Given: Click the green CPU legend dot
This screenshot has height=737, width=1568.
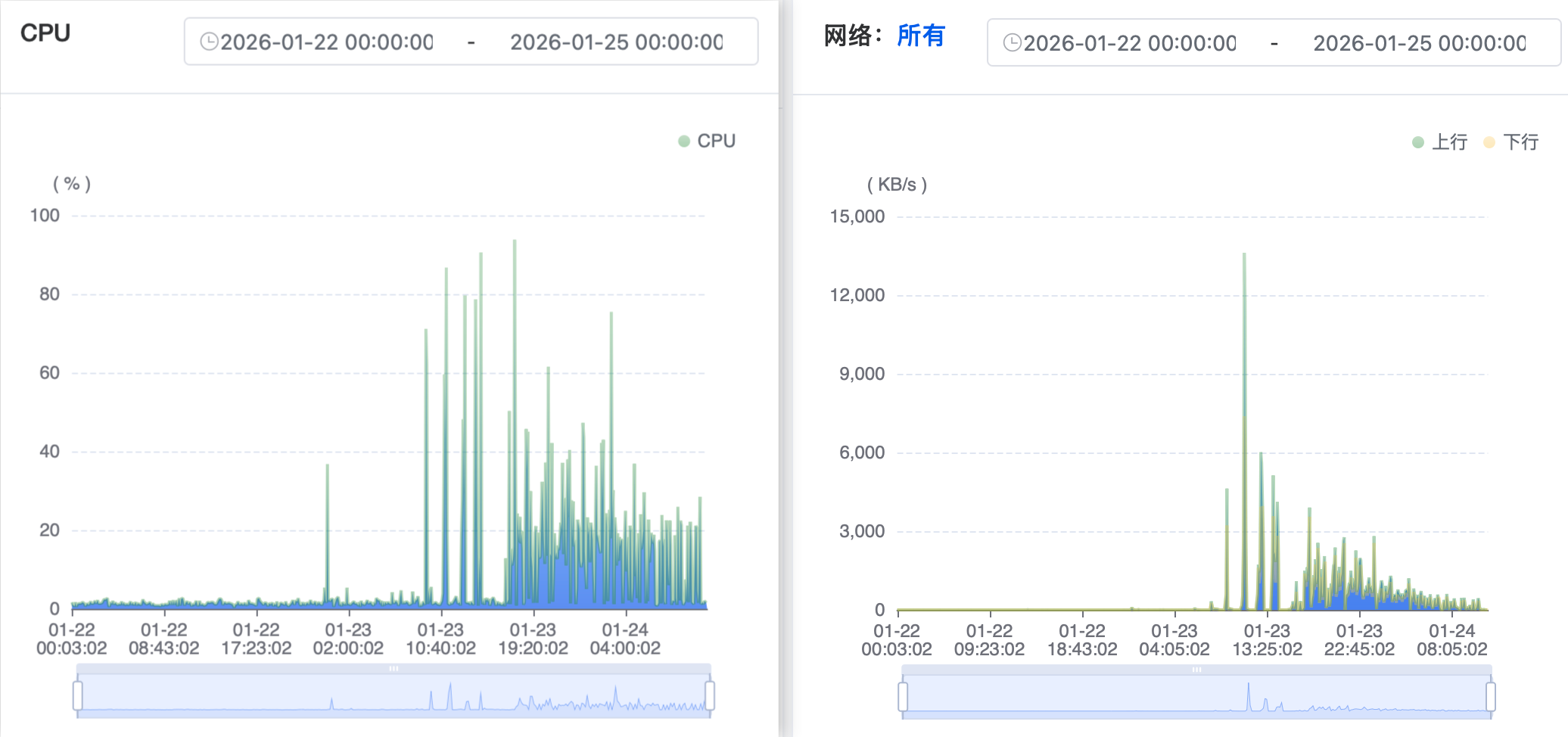Looking at the screenshot, I should 684,141.
